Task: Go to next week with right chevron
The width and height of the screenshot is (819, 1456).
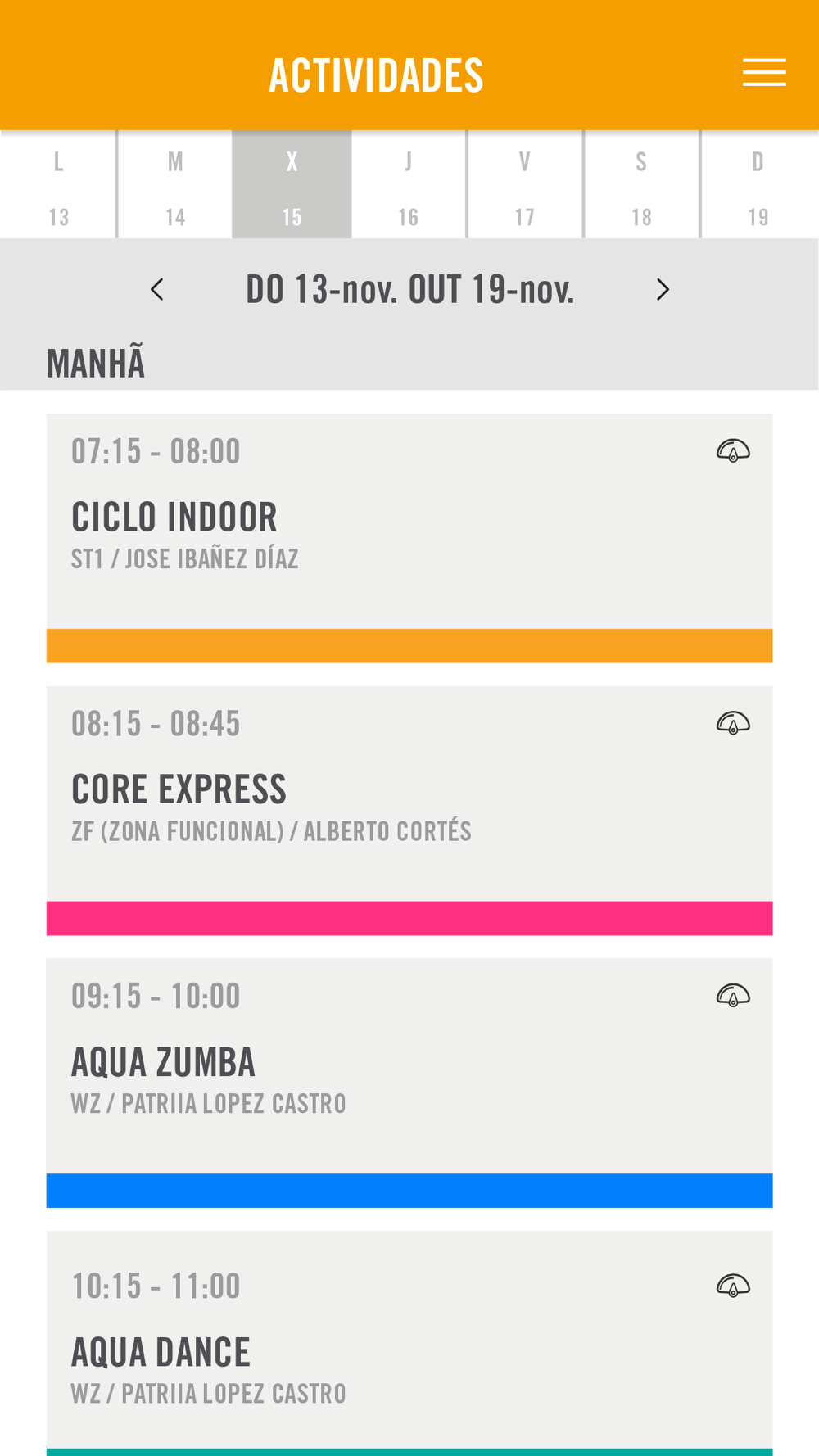Action: coord(663,289)
